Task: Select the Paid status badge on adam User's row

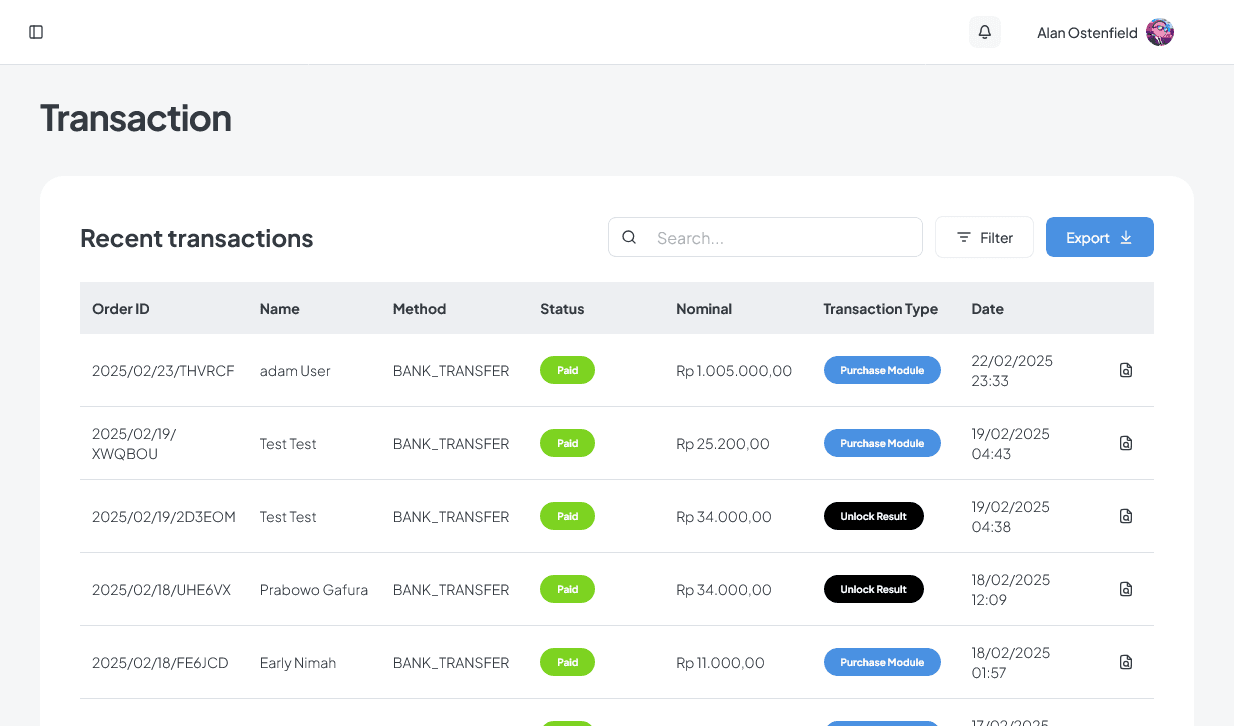Action: [567, 370]
